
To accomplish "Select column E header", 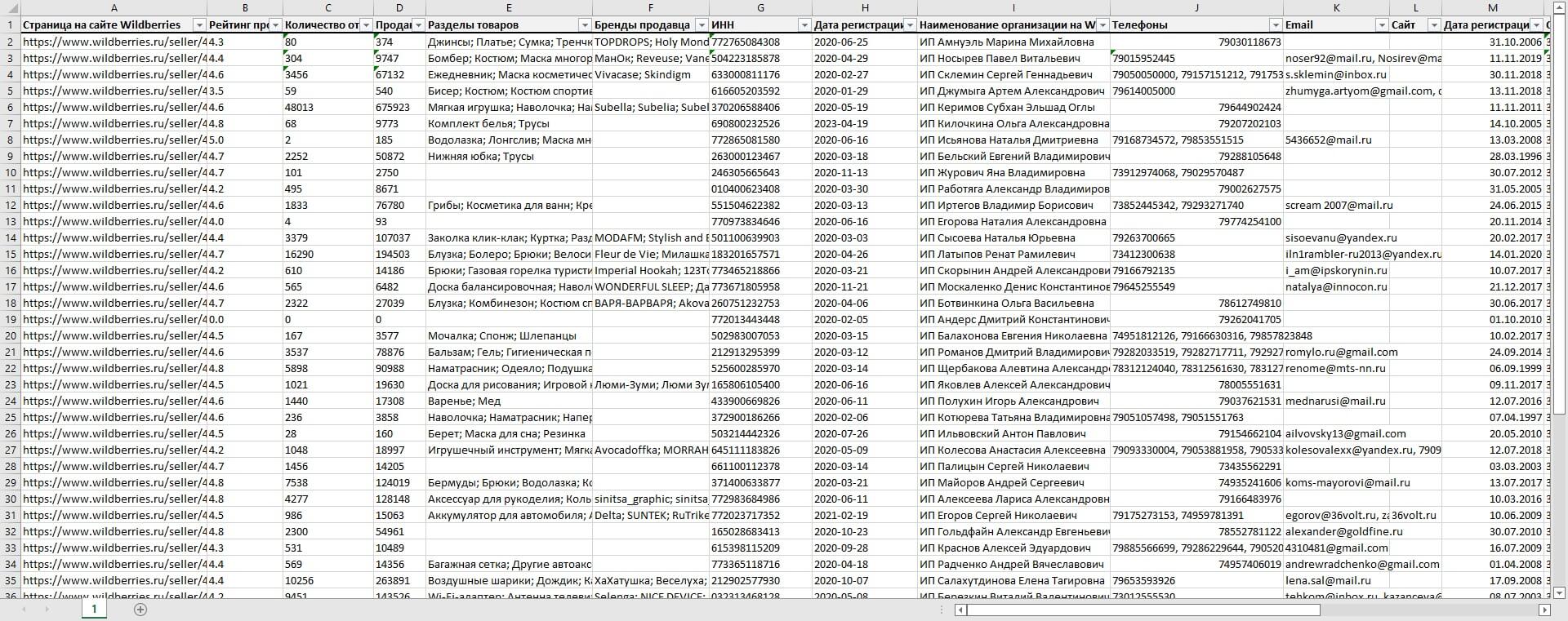I will pos(509,8).
